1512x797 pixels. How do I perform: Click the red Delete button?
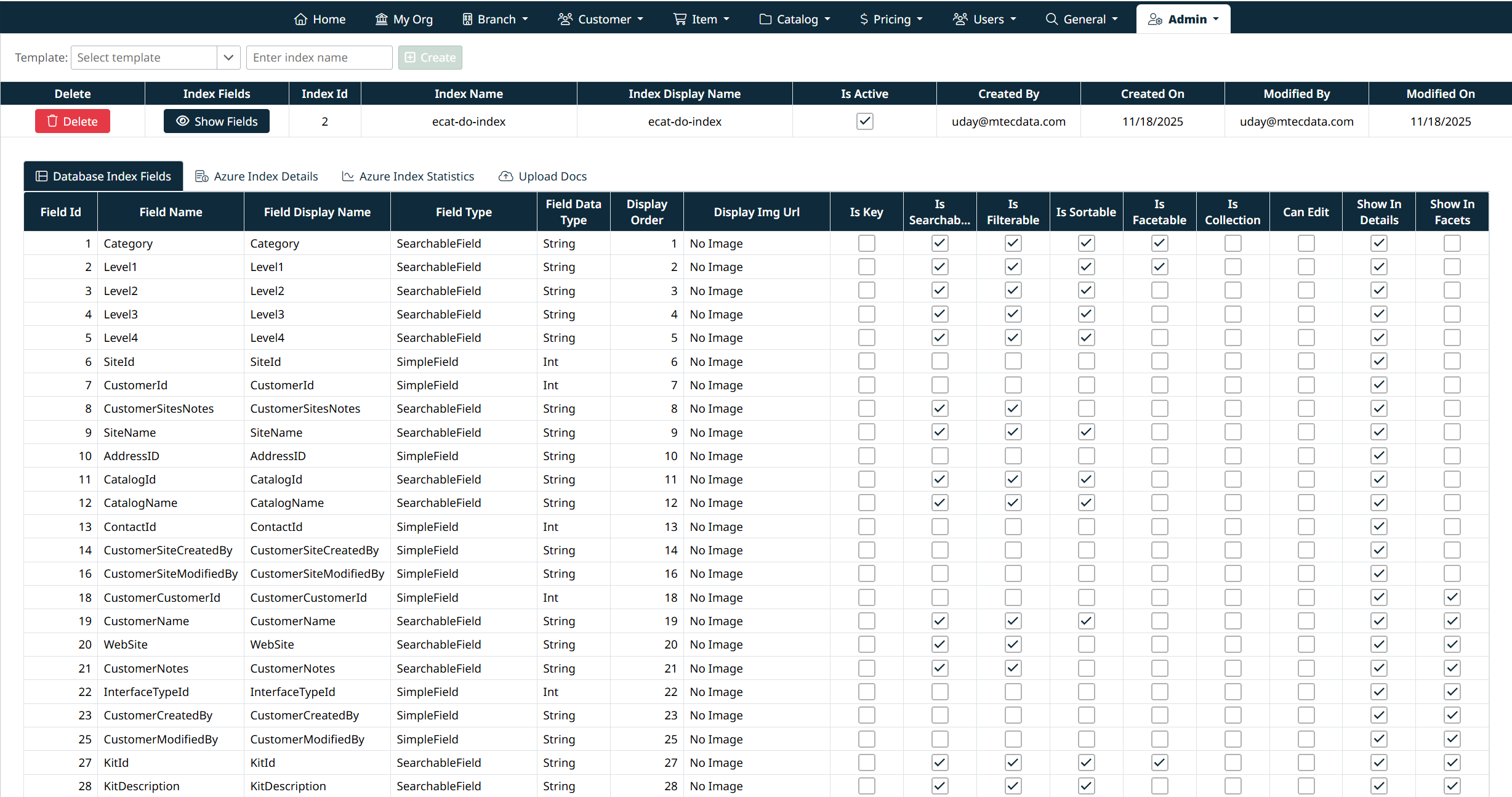(x=73, y=121)
